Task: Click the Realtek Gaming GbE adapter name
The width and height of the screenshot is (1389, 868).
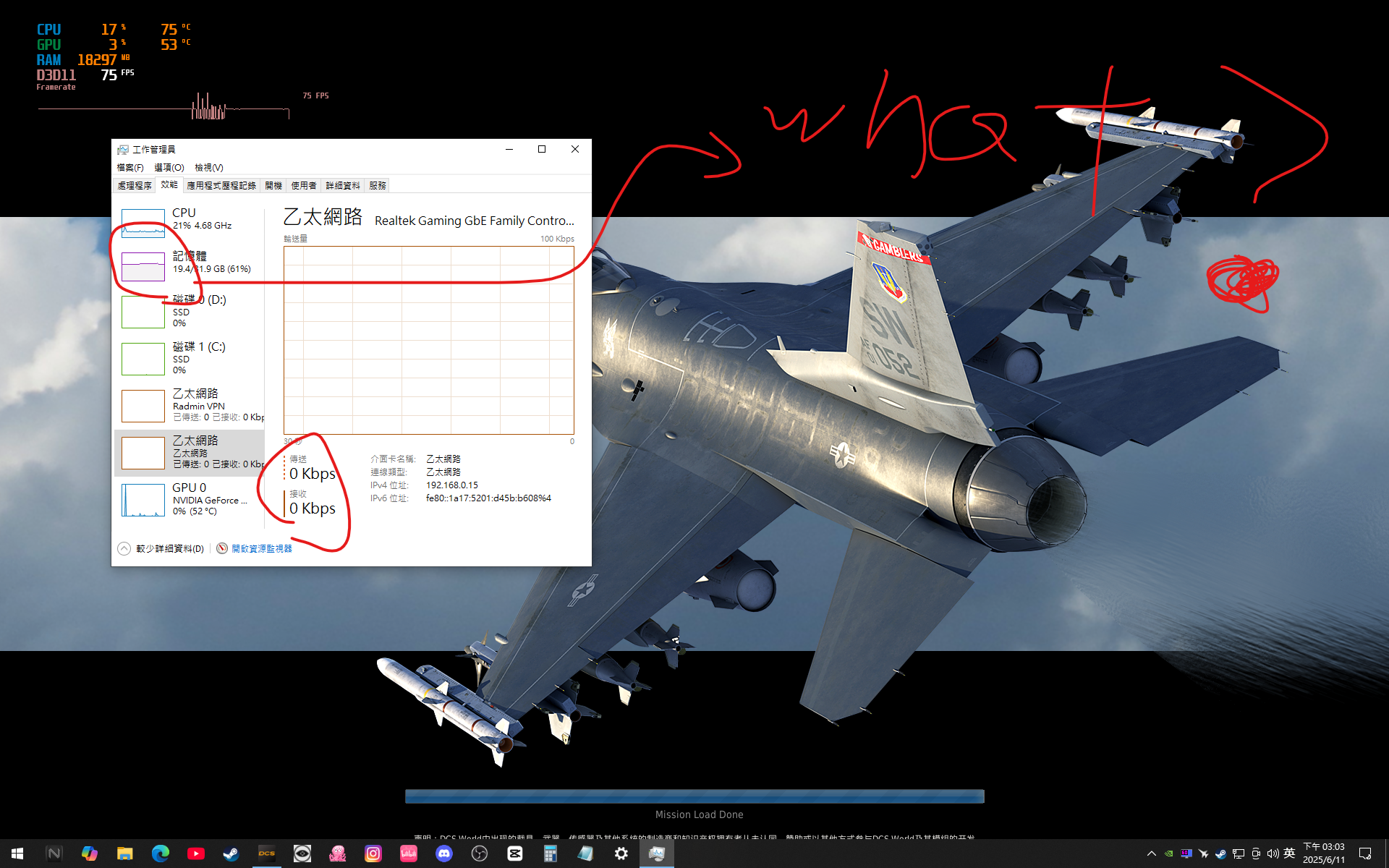Action: [475, 221]
